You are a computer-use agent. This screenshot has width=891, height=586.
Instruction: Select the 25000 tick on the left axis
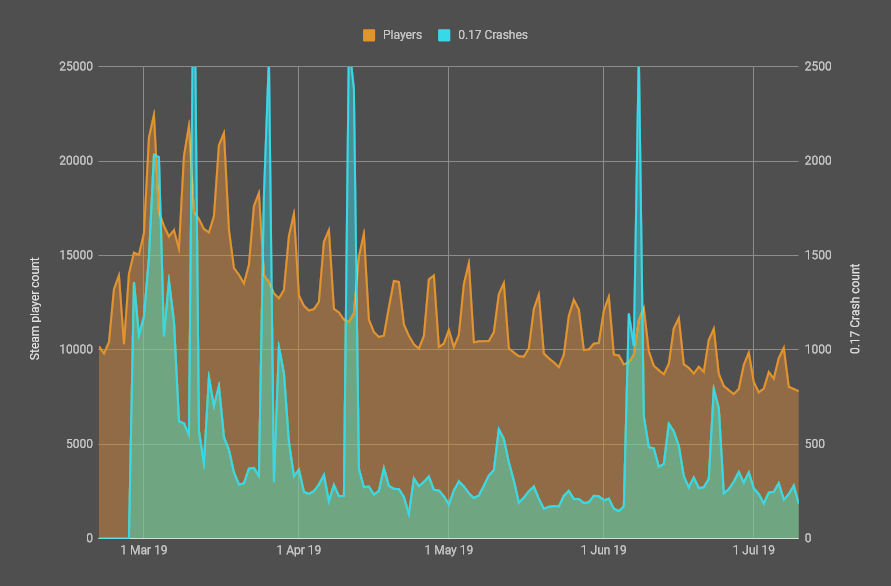(x=76, y=67)
